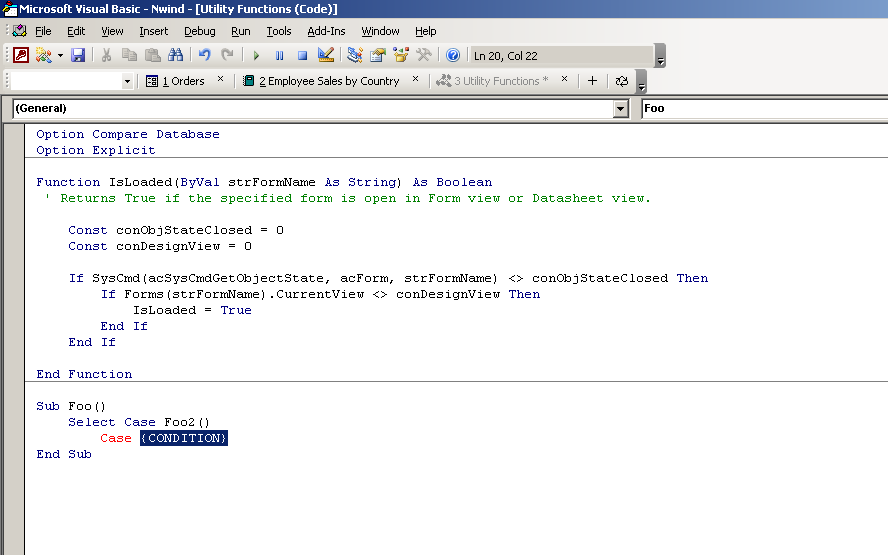This screenshot has width=888, height=555.
Task: Open the Insert Module dropdown arrow
Action: [x=60, y=56]
